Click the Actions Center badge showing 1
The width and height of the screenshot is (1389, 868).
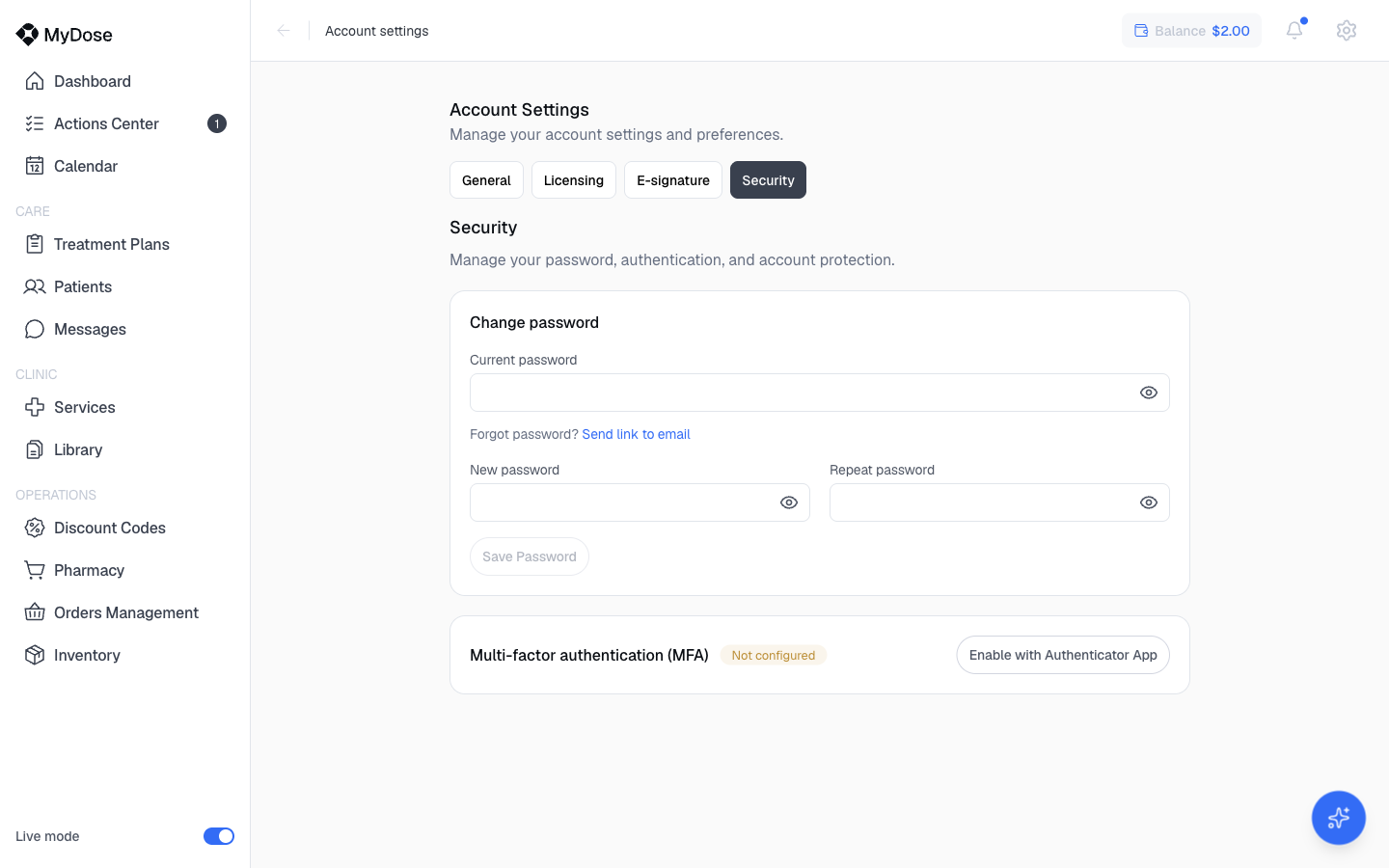217,123
